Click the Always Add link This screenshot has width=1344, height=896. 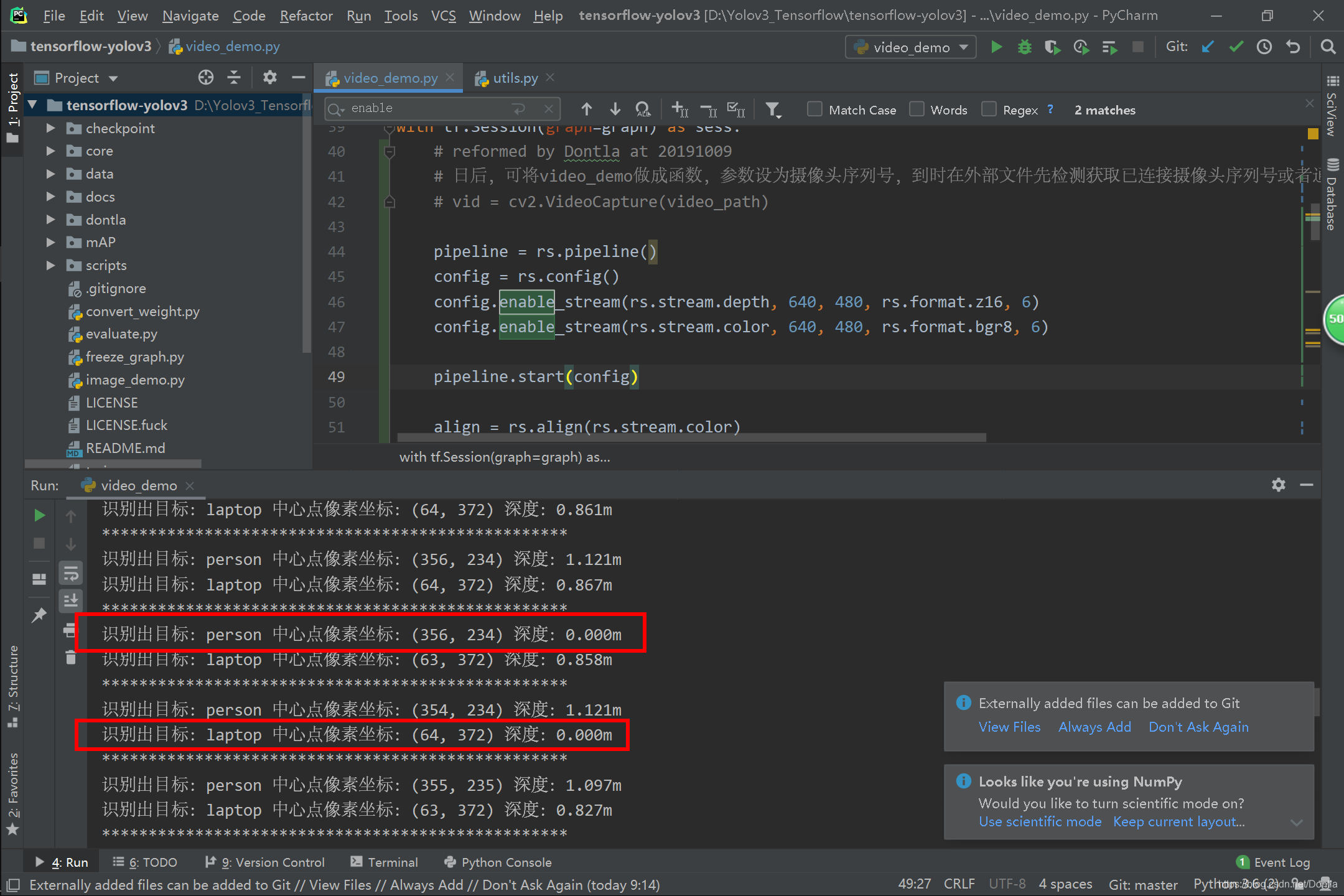pos(1094,727)
